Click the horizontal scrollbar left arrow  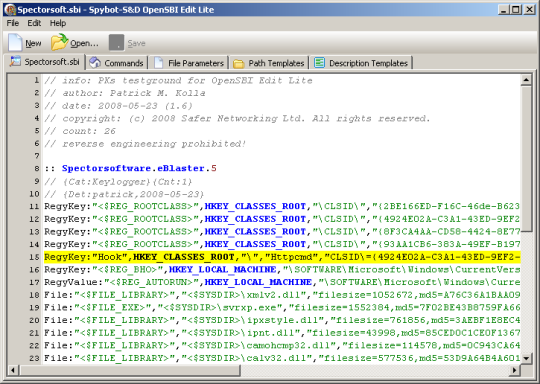tap(13, 370)
